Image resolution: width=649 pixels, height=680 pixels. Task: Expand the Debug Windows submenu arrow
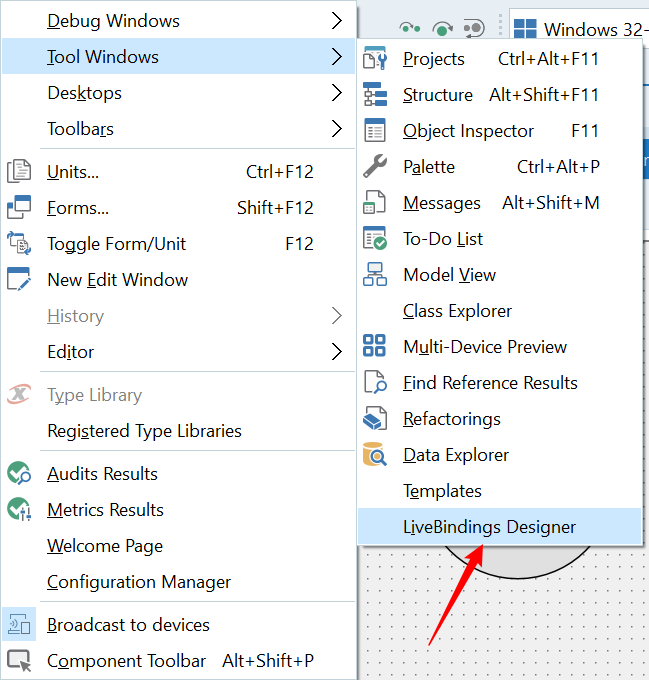click(337, 20)
